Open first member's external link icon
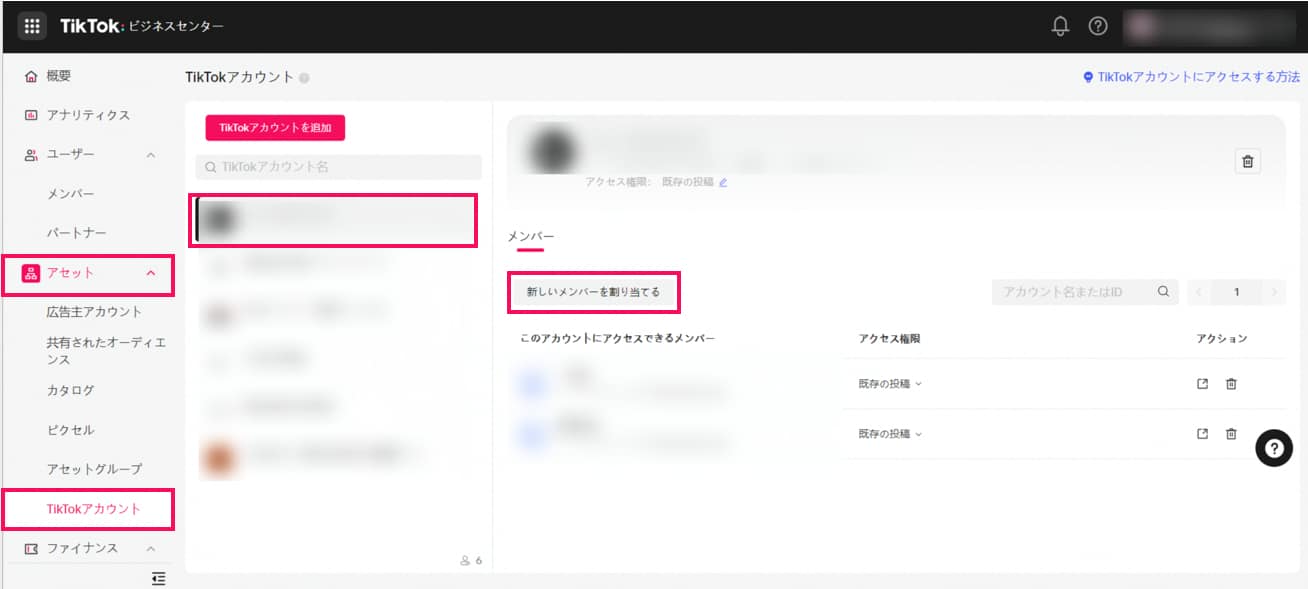Image resolution: width=1308 pixels, height=589 pixels. click(1203, 384)
